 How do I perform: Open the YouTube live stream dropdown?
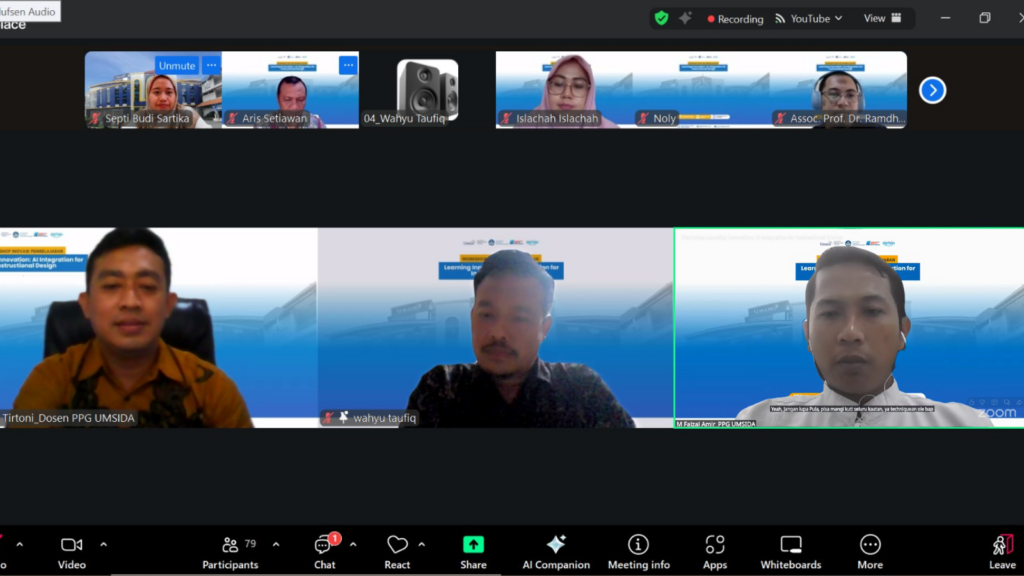pos(809,18)
